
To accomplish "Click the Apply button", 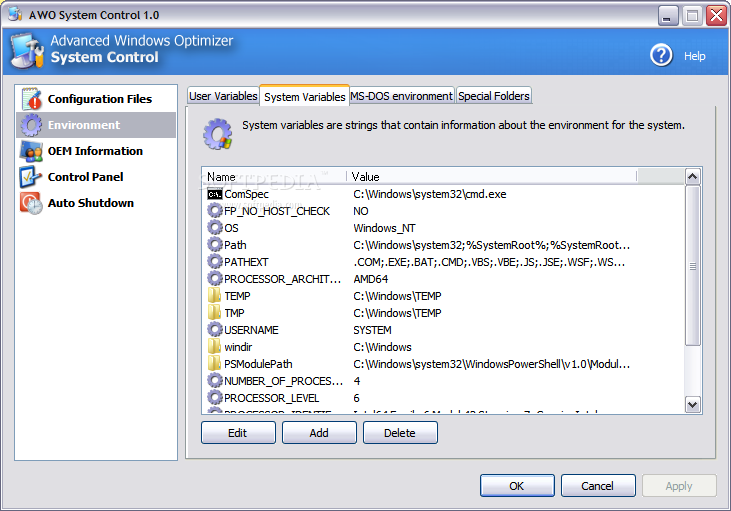I will pyautogui.click(x=679, y=486).
